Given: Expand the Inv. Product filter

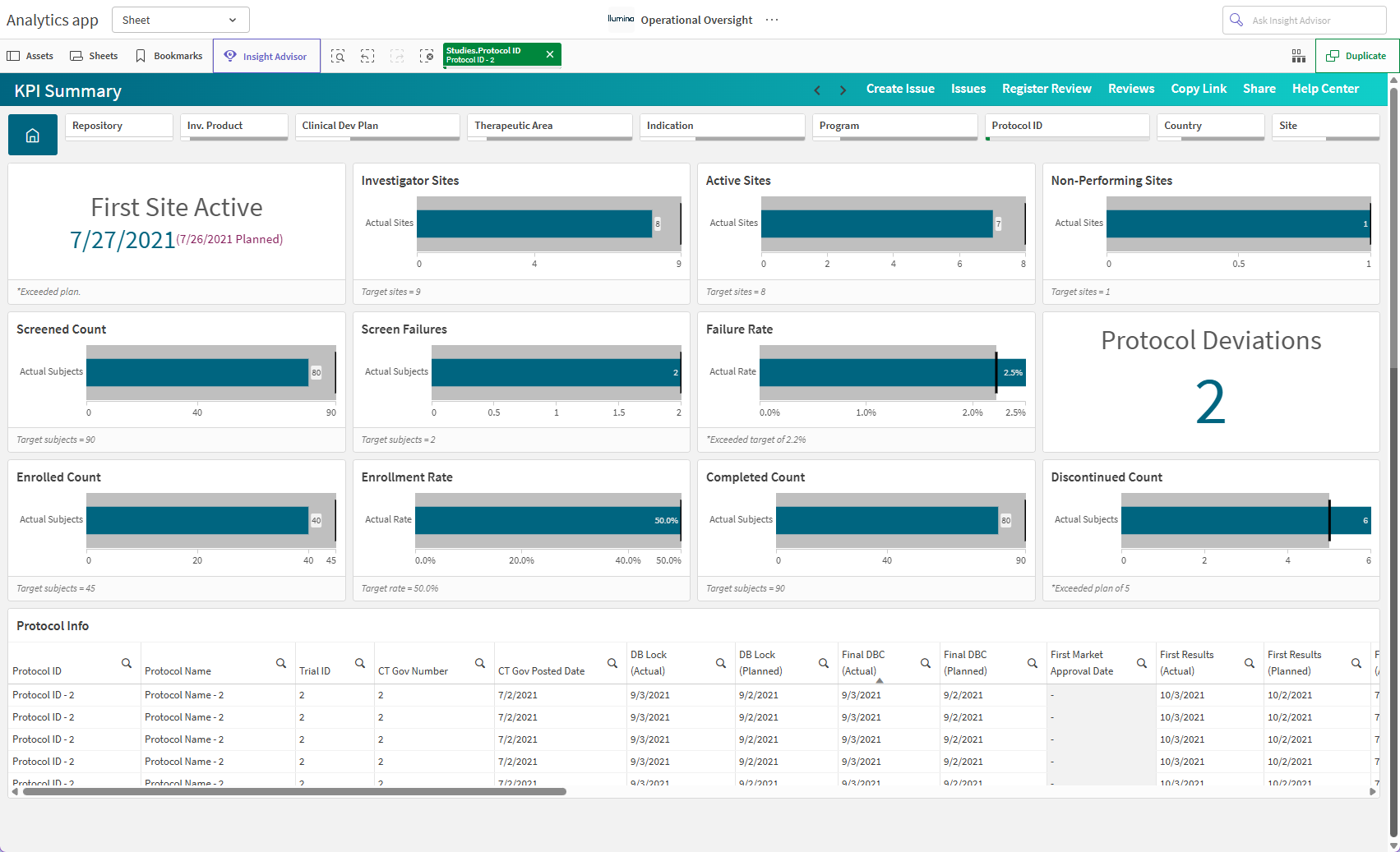Looking at the screenshot, I should tap(234, 127).
